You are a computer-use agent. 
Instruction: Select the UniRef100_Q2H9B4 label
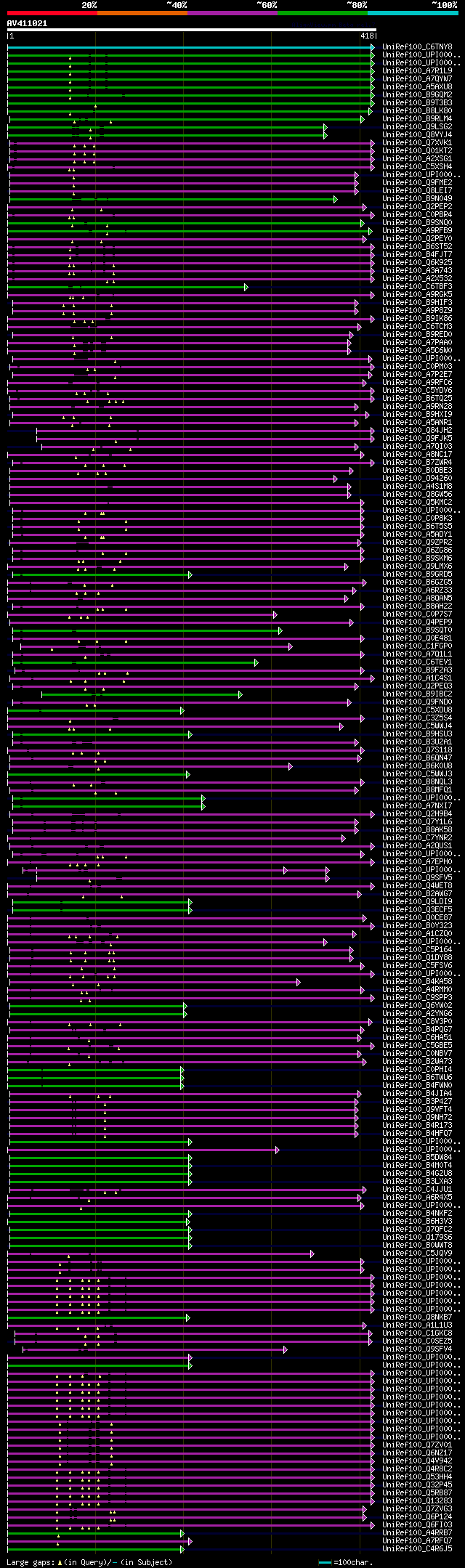click(x=417, y=814)
